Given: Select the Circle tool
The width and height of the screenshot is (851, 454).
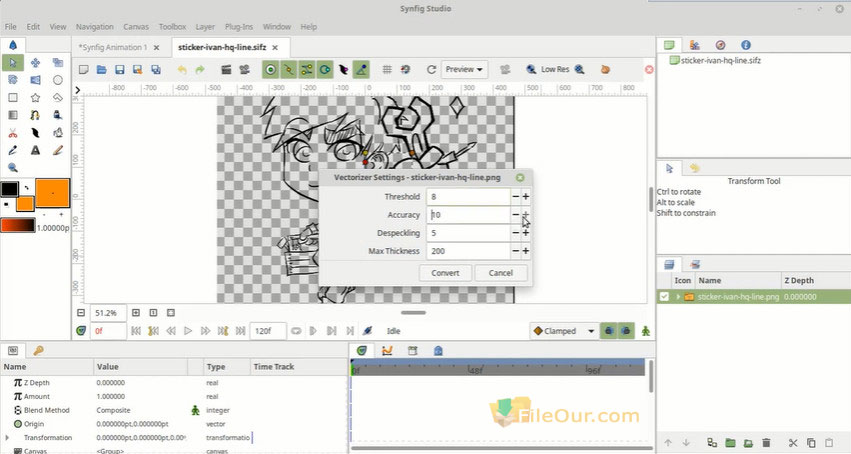Looking at the screenshot, I should tap(58, 80).
